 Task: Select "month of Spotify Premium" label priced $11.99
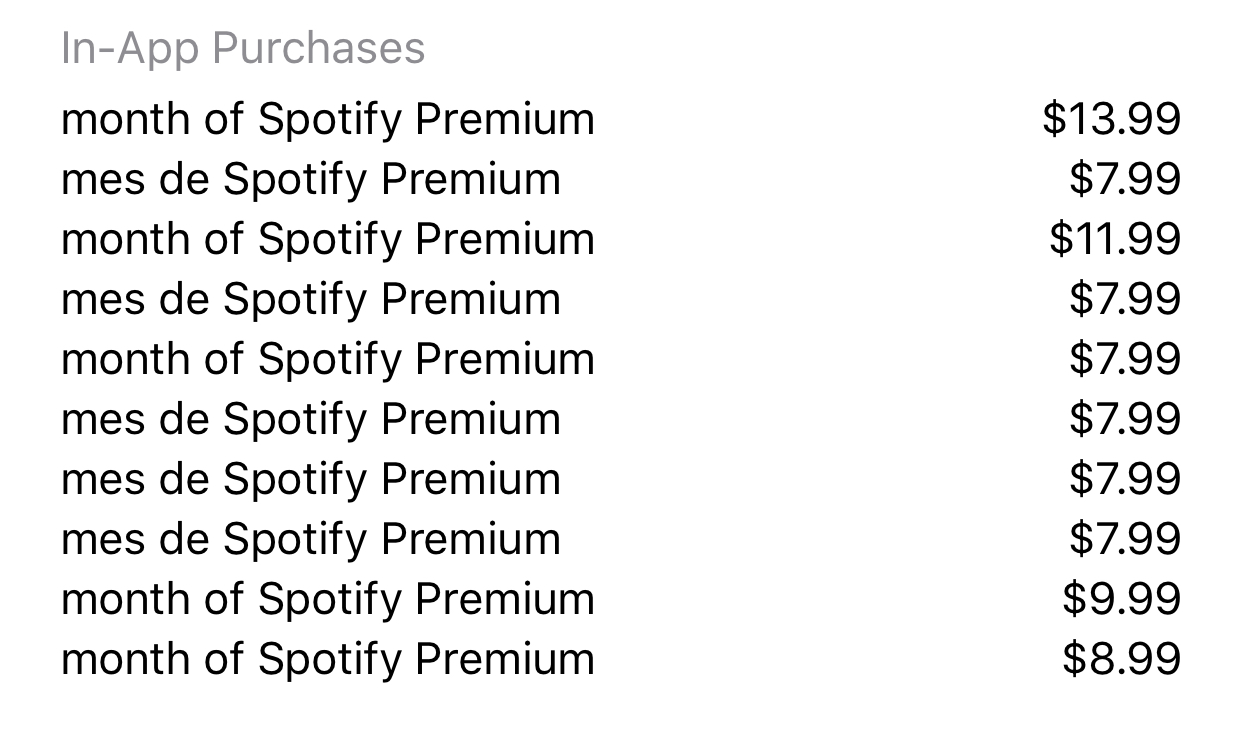[x=328, y=239]
